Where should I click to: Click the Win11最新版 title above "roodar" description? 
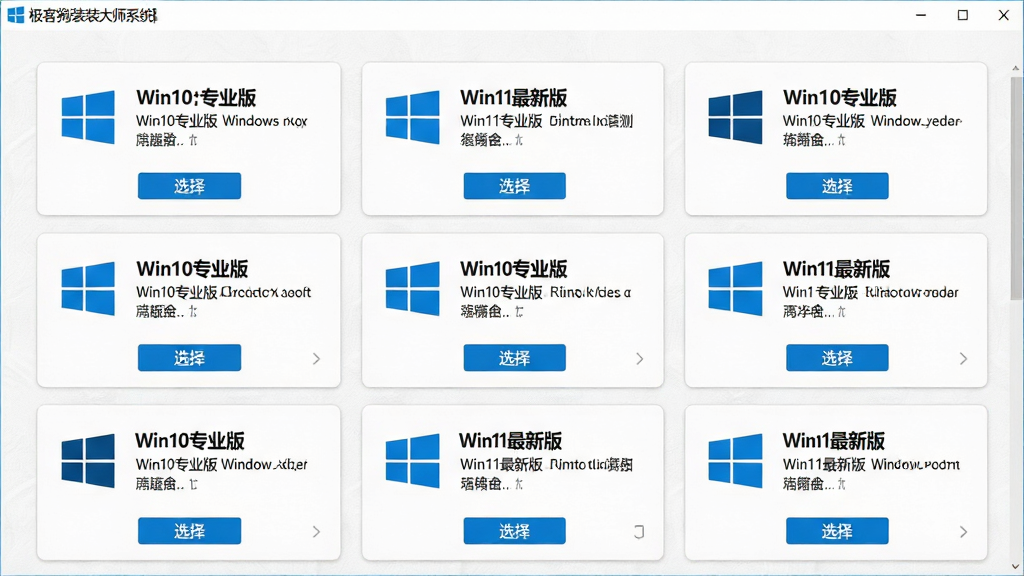837,269
